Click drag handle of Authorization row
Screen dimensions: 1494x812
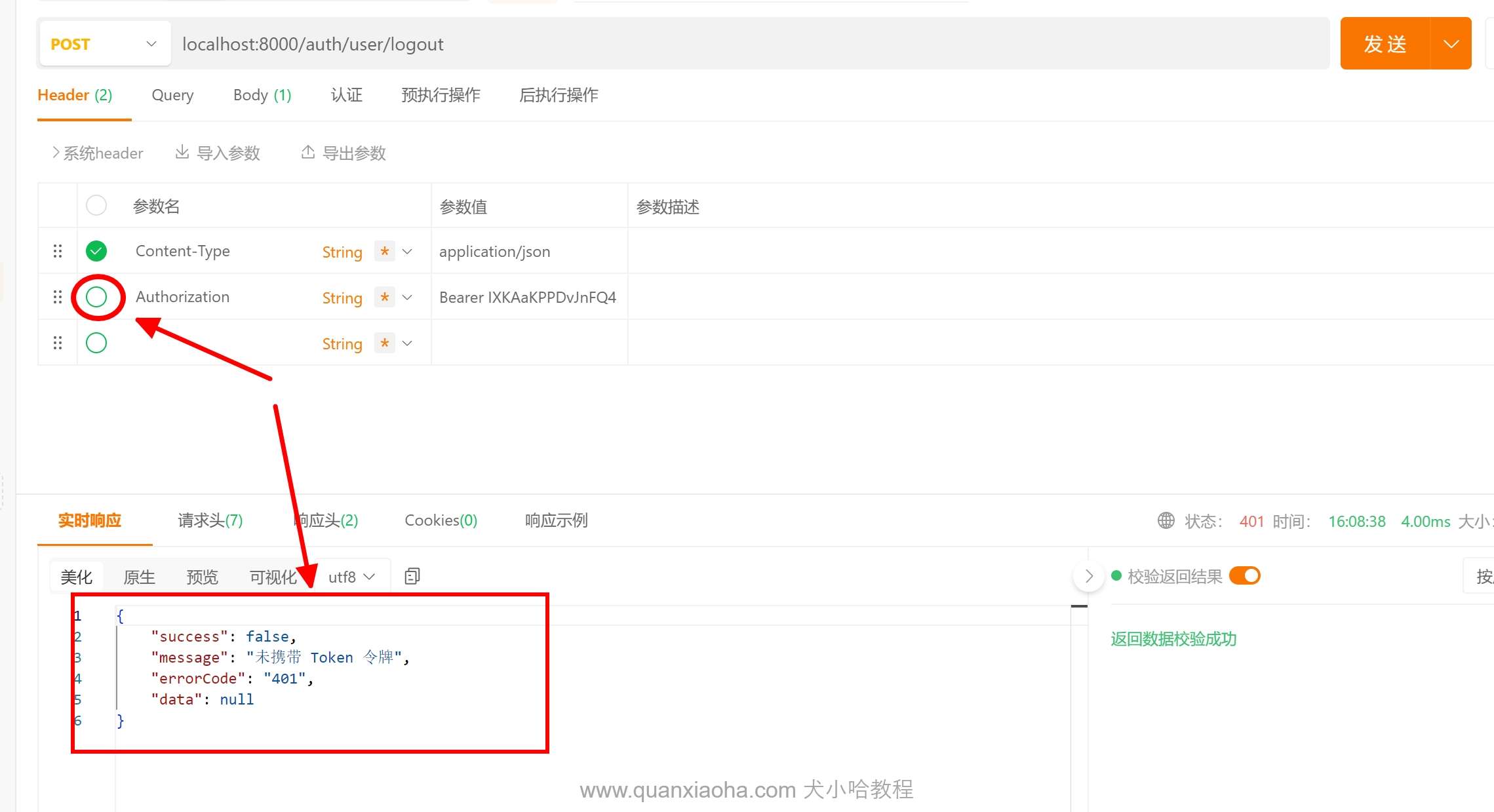58,297
